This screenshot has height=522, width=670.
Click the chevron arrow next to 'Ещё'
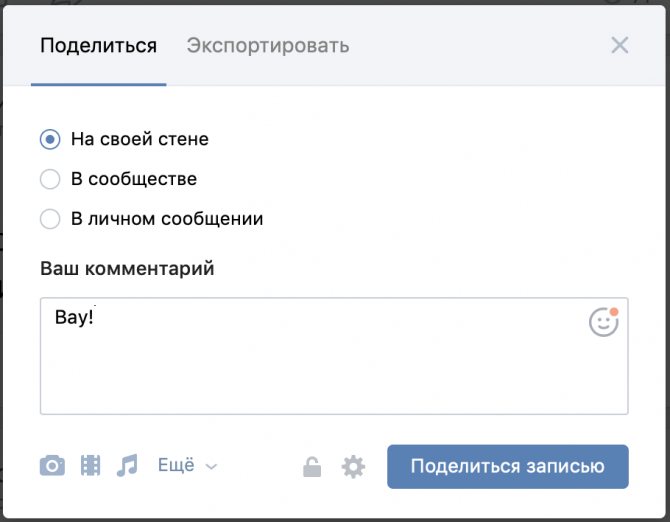(x=212, y=466)
